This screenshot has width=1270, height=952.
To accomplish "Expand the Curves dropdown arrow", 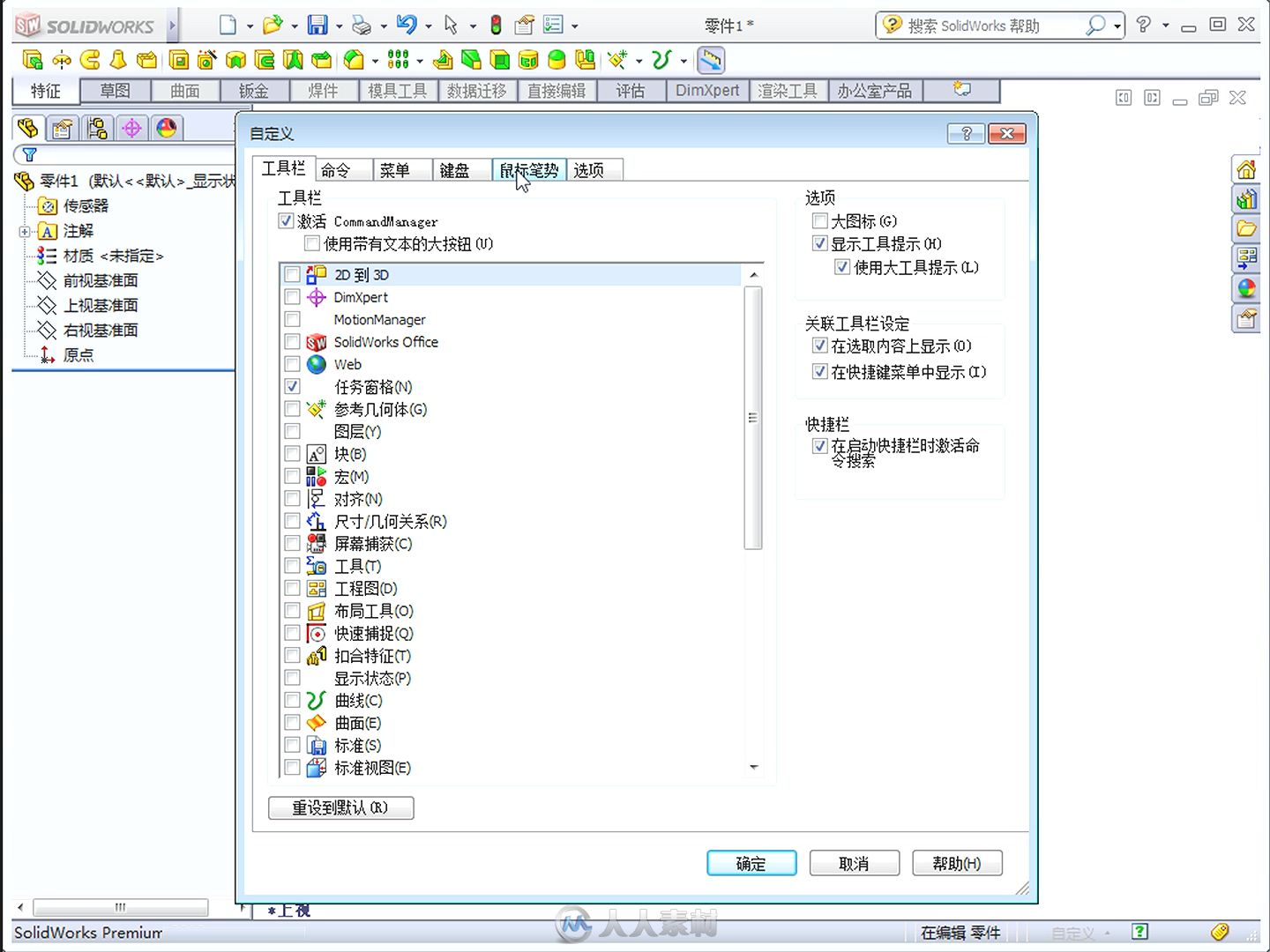I will pyautogui.click(x=684, y=61).
